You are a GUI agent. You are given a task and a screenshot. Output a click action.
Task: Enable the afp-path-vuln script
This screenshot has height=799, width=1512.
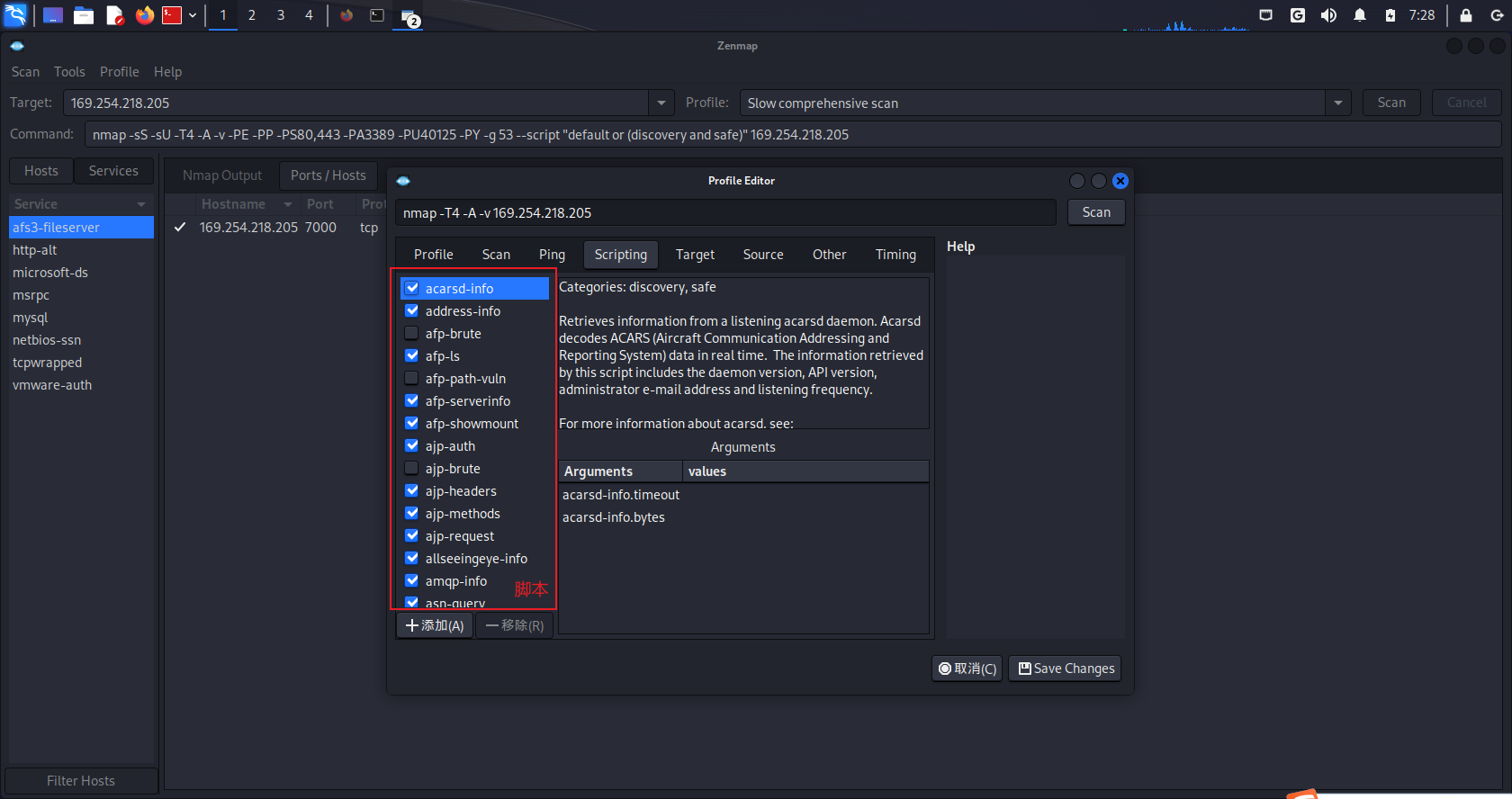point(412,378)
